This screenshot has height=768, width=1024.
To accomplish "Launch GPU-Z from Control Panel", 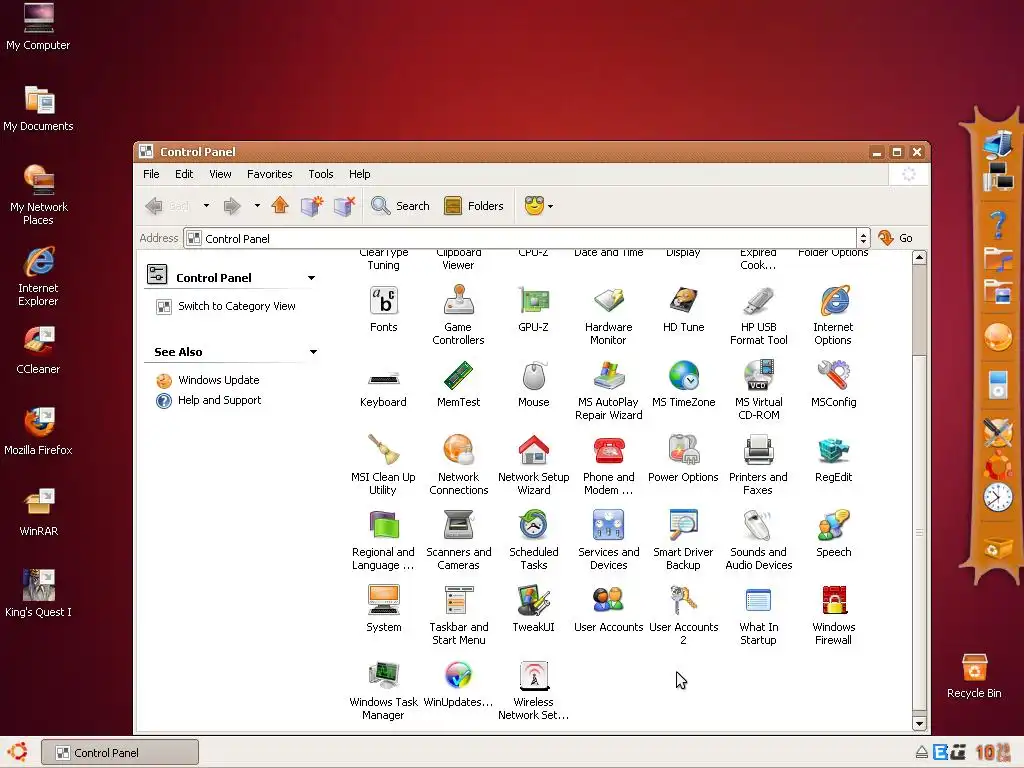I will click(x=533, y=309).
